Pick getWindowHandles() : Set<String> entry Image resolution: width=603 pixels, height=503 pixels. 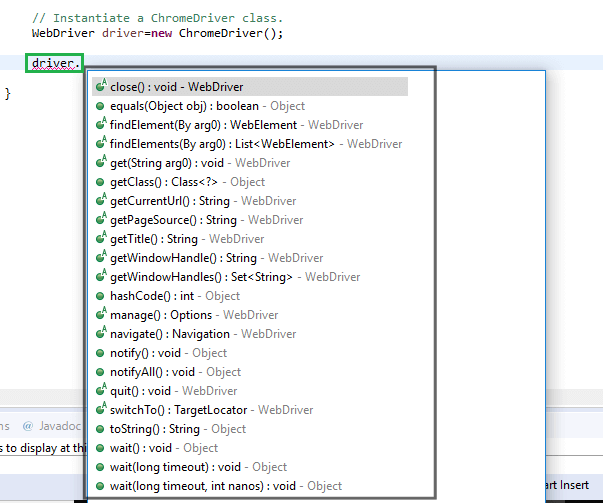(x=250, y=277)
